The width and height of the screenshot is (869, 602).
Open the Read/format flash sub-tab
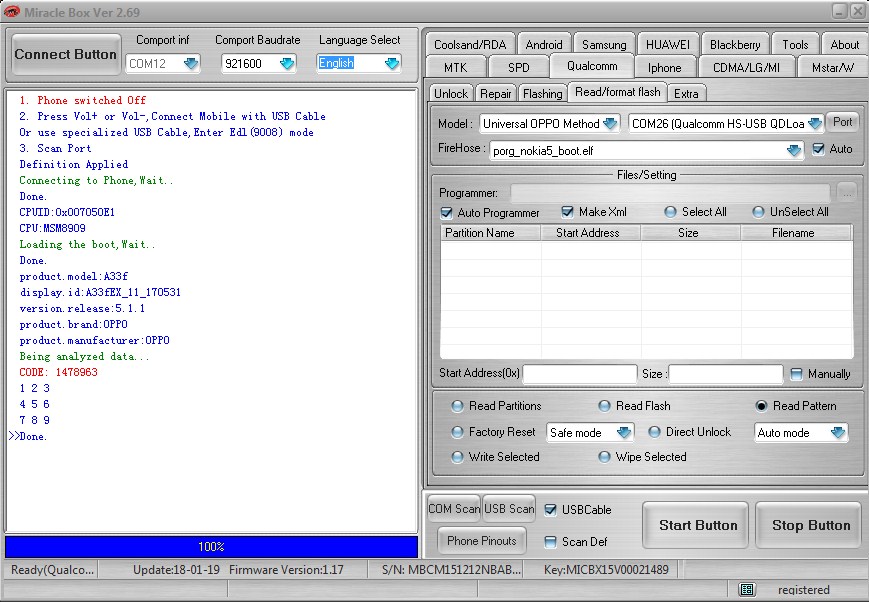[617, 92]
